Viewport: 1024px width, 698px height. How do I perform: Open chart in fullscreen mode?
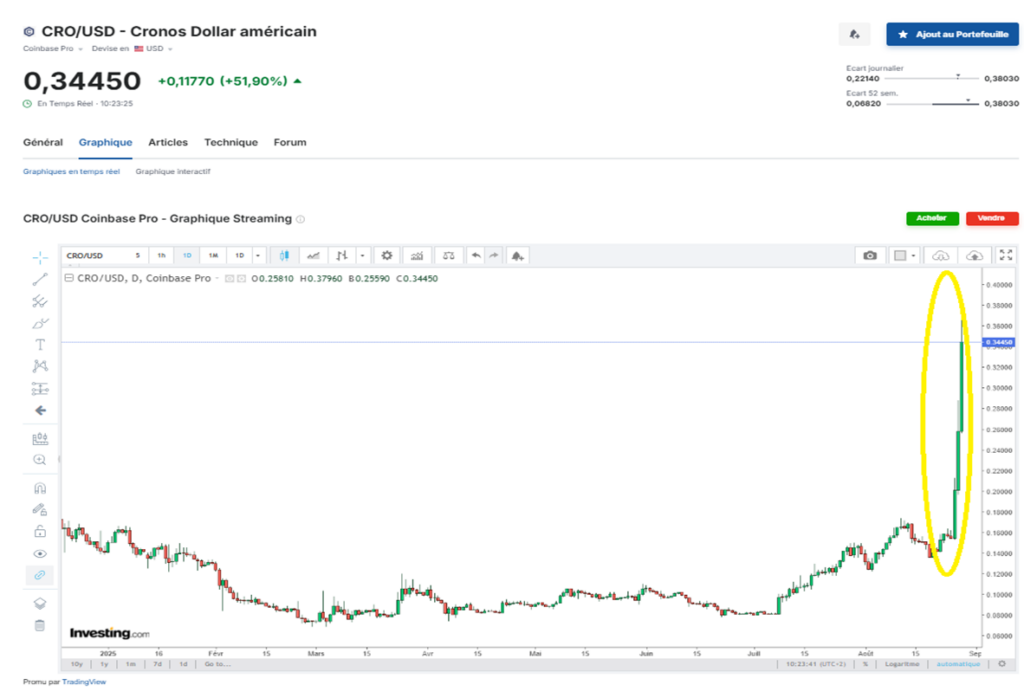1006,255
